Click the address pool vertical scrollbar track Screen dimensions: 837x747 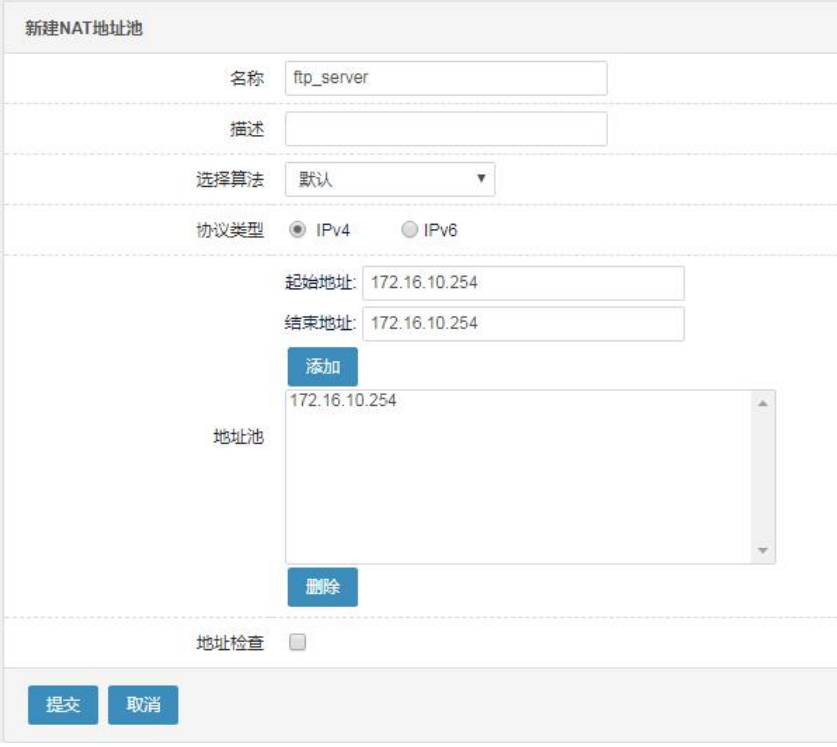(763, 477)
